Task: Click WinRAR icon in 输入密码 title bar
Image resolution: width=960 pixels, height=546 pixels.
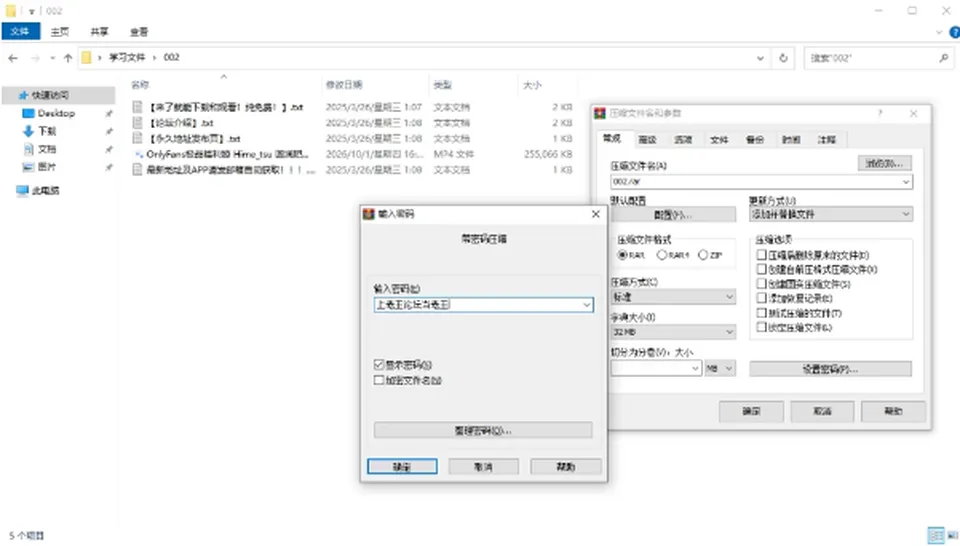Action: [x=369, y=214]
